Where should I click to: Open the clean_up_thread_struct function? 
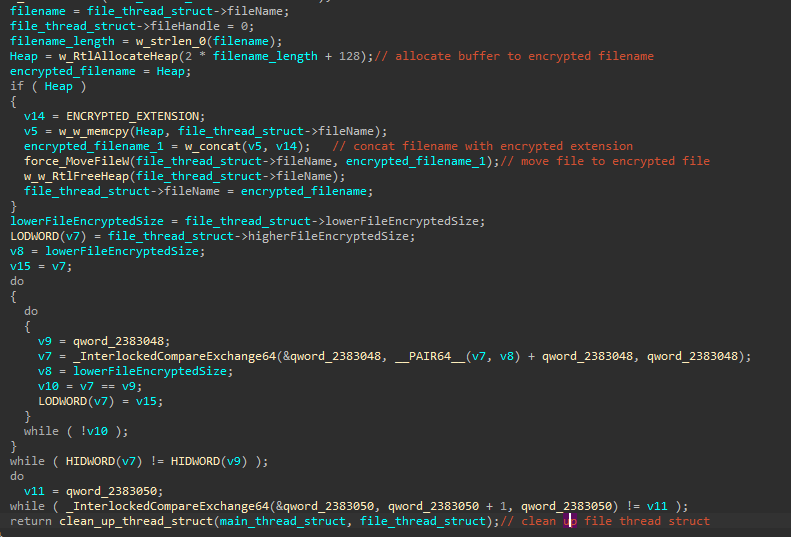pos(127,521)
